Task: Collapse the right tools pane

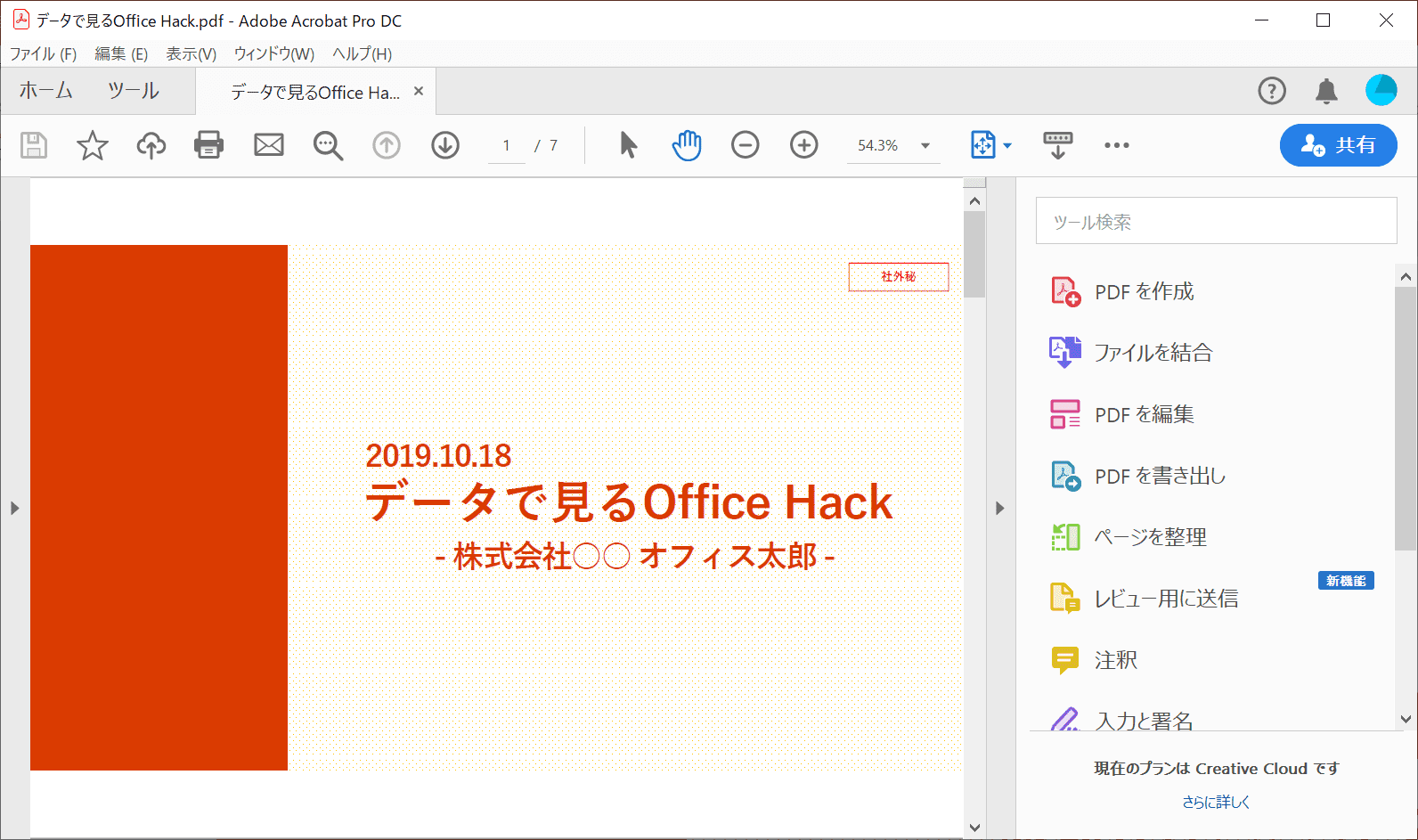Action: [999, 508]
